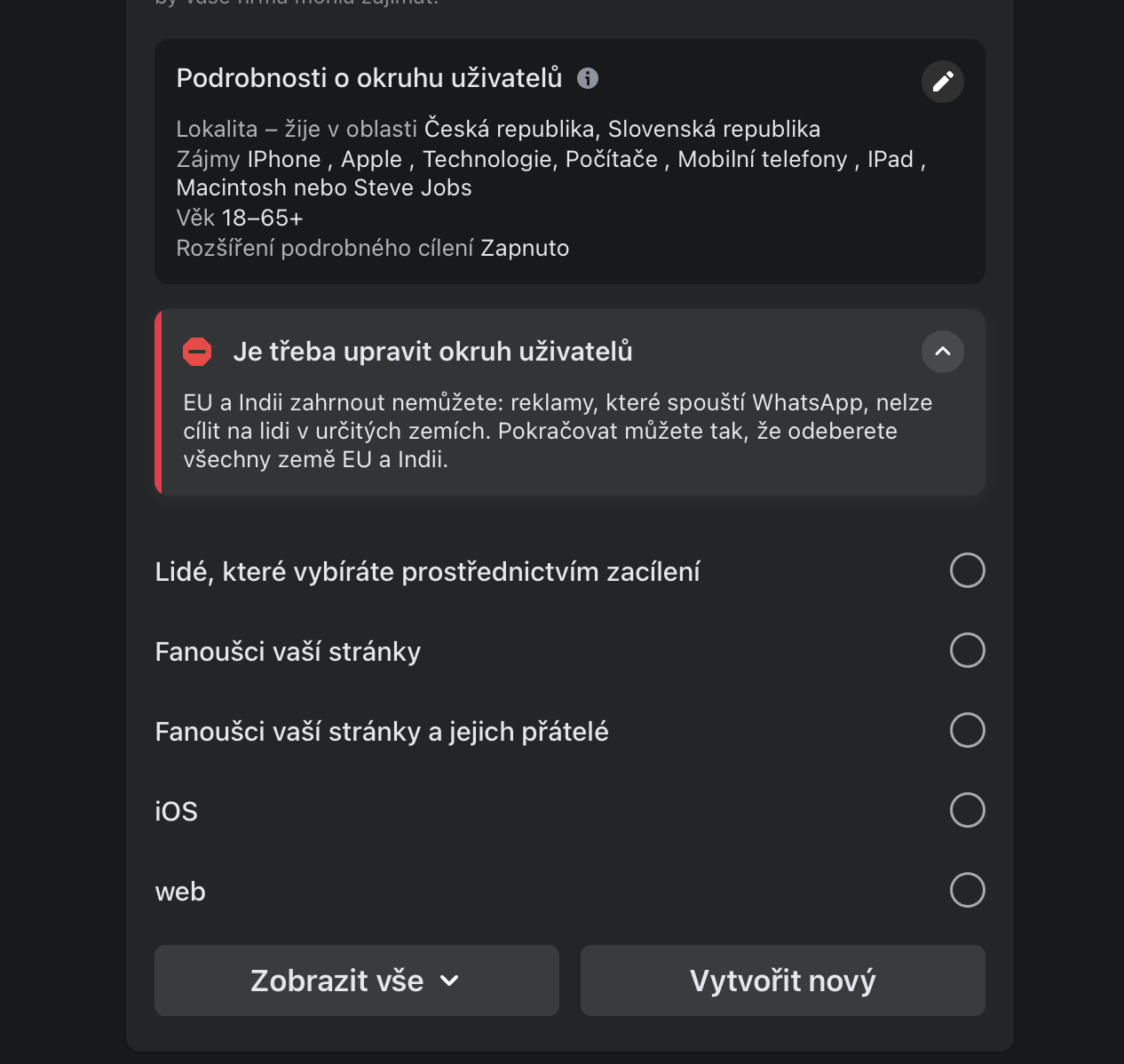Click the 'Rozšíření podrobného cílení Zapnuto' line
1124x1064 pixels.
tap(372, 248)
